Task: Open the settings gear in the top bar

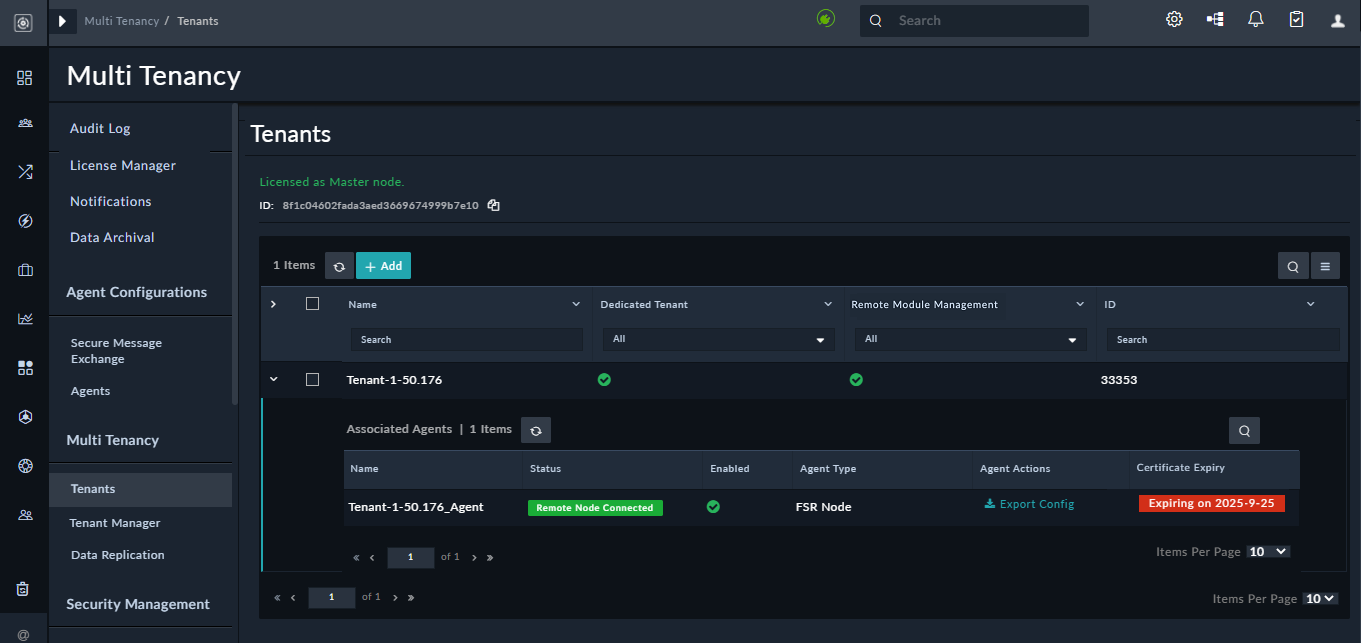Action: [x=1174, y=18]
